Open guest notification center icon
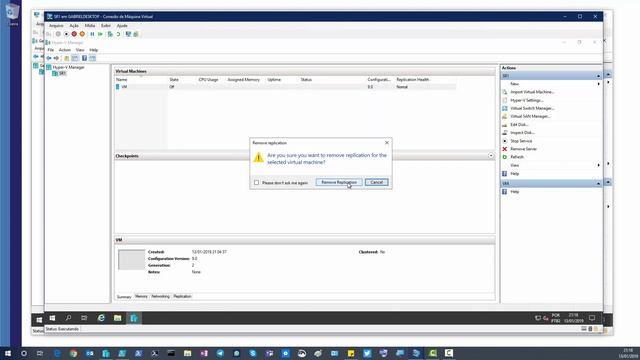This screenshot has height=360, width=640. pos(592,318)
